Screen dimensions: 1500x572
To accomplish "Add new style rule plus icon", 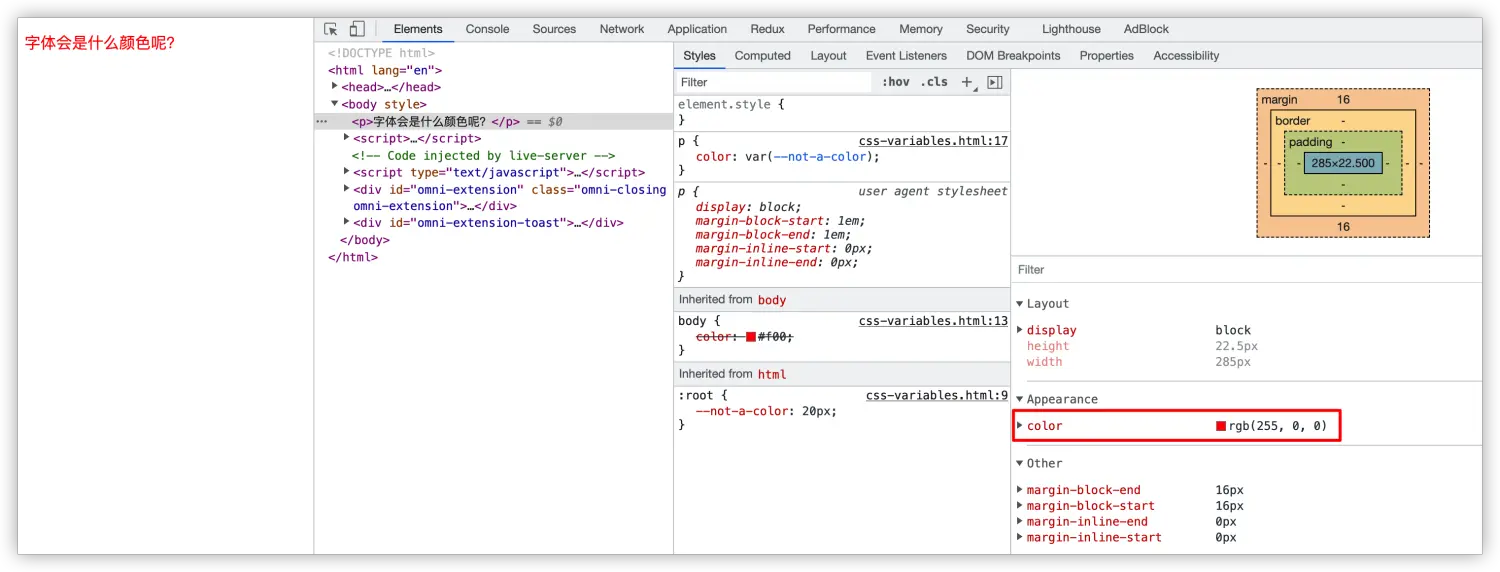I will [x=967, y=82].
